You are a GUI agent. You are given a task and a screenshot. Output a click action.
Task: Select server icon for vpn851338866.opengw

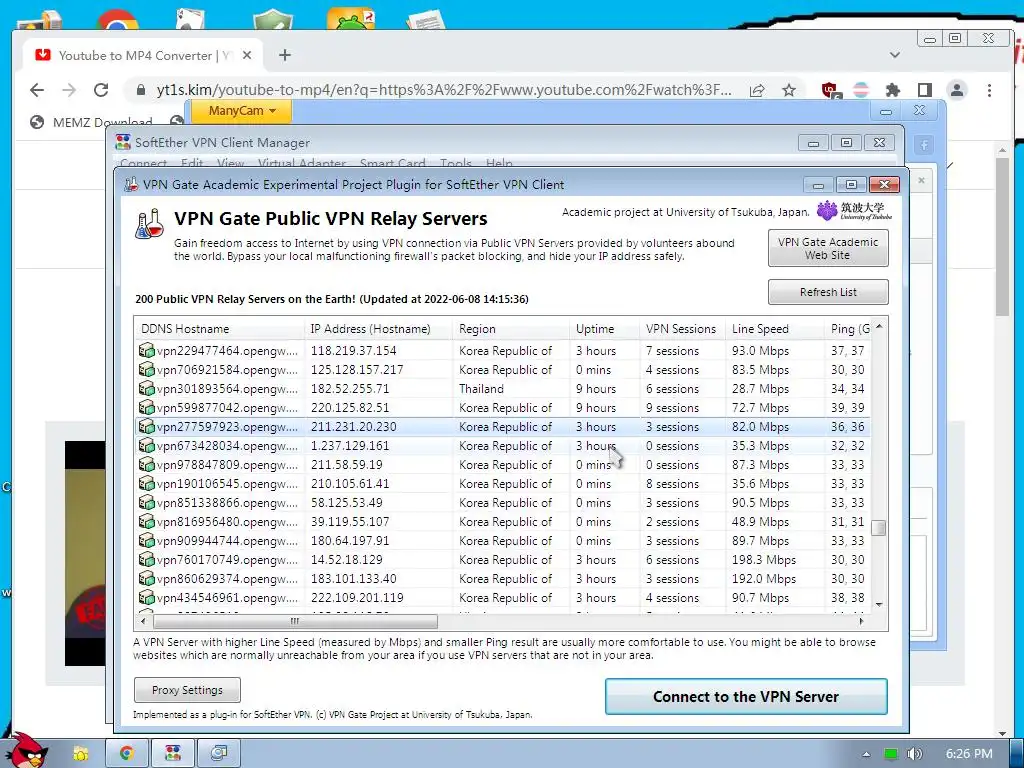[147, 503]
